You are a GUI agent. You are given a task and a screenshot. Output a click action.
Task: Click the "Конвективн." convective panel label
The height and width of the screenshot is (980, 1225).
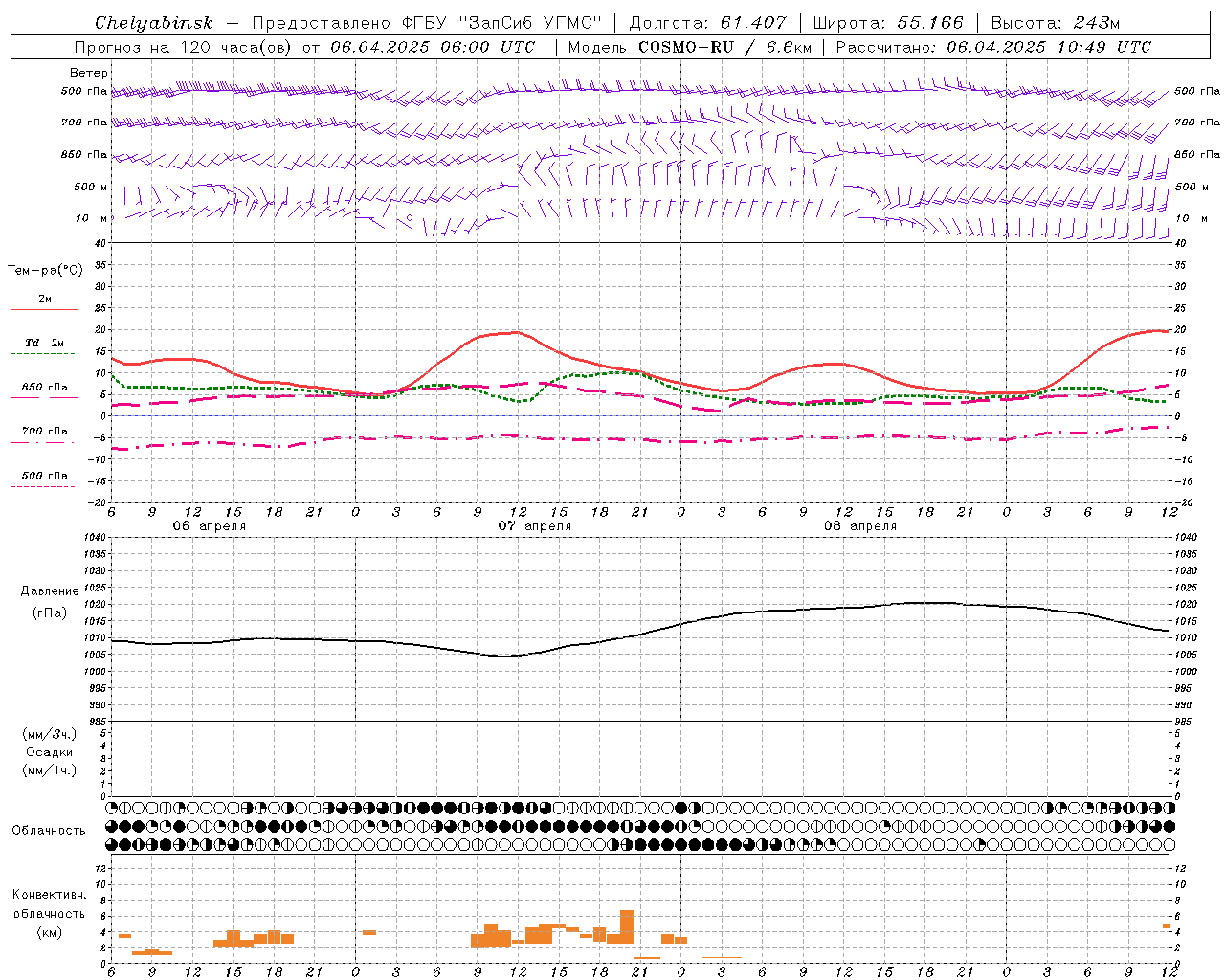click(50, 895)
